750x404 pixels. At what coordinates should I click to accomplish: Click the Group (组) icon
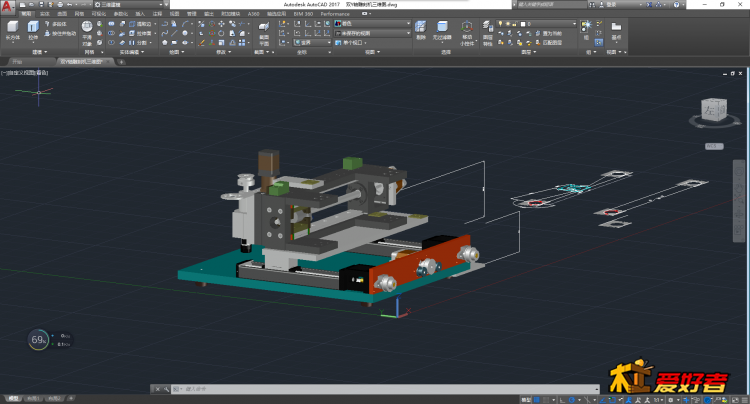[x=586, y=26]
